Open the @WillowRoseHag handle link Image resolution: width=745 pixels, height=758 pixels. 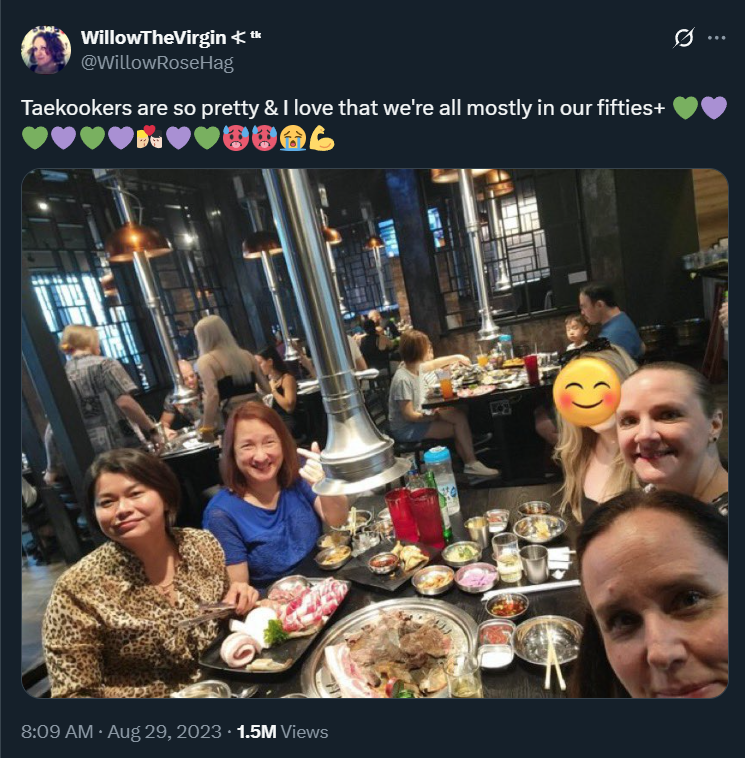pyautogui.click(x=157, y=63)
